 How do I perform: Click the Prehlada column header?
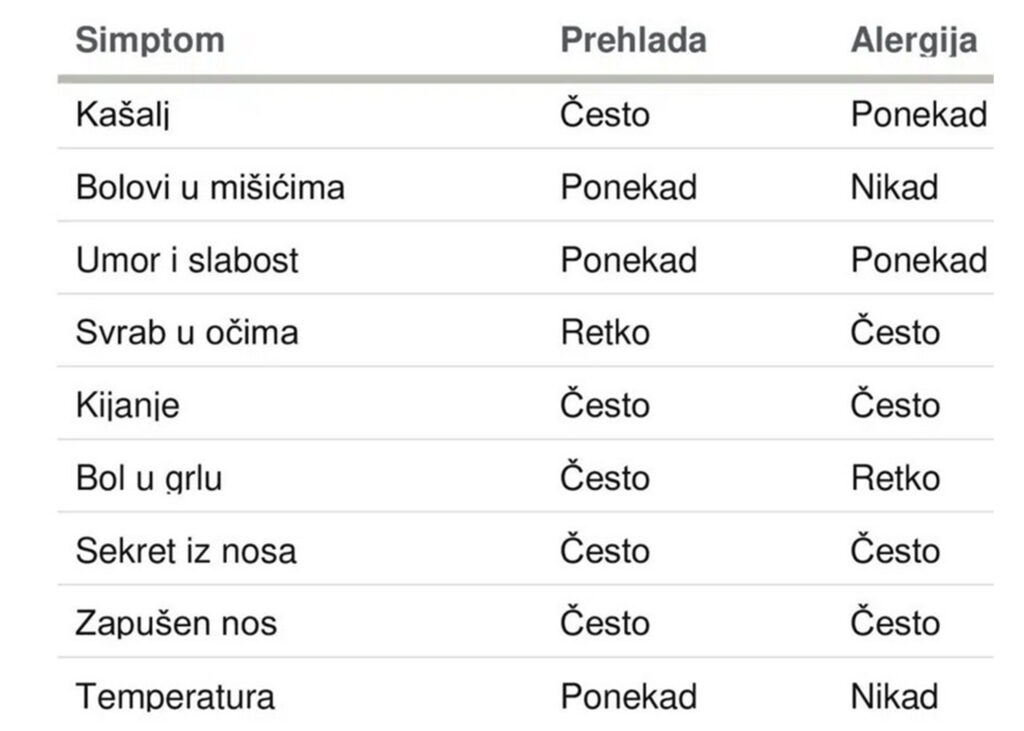tap(633, 40)
